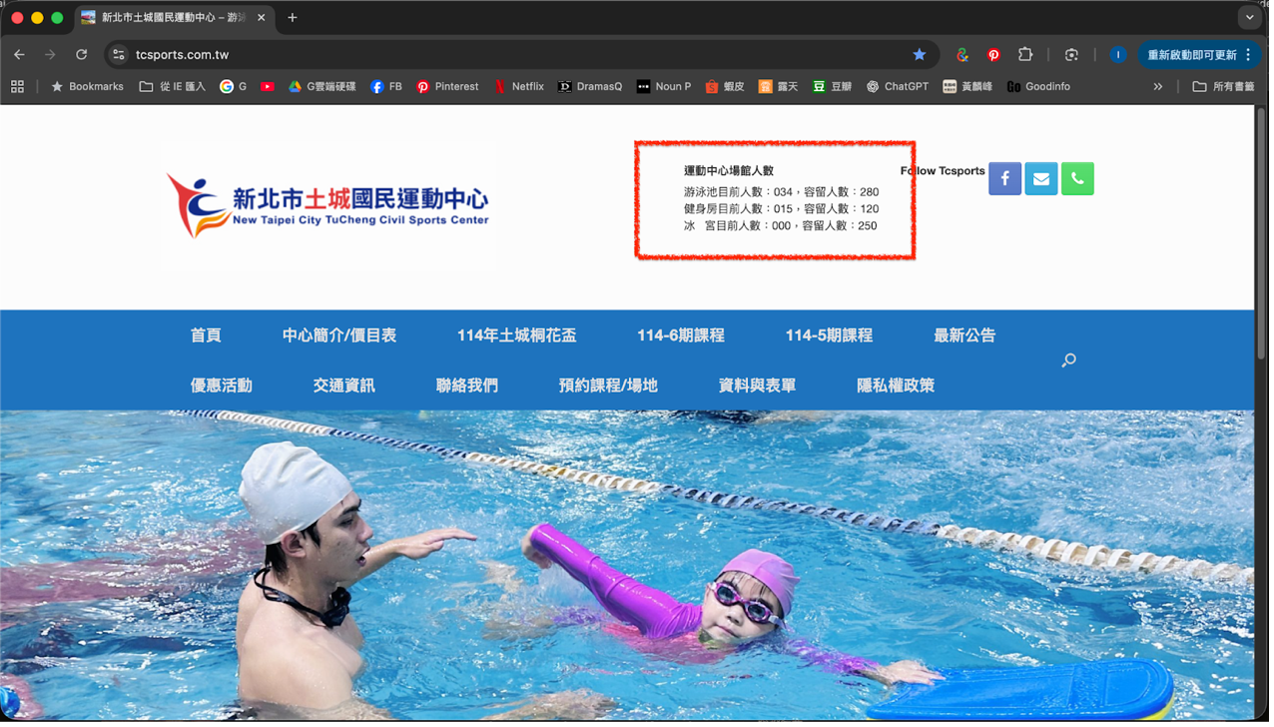
Task: Click the green phone icon
Action: click(1077, 179)
